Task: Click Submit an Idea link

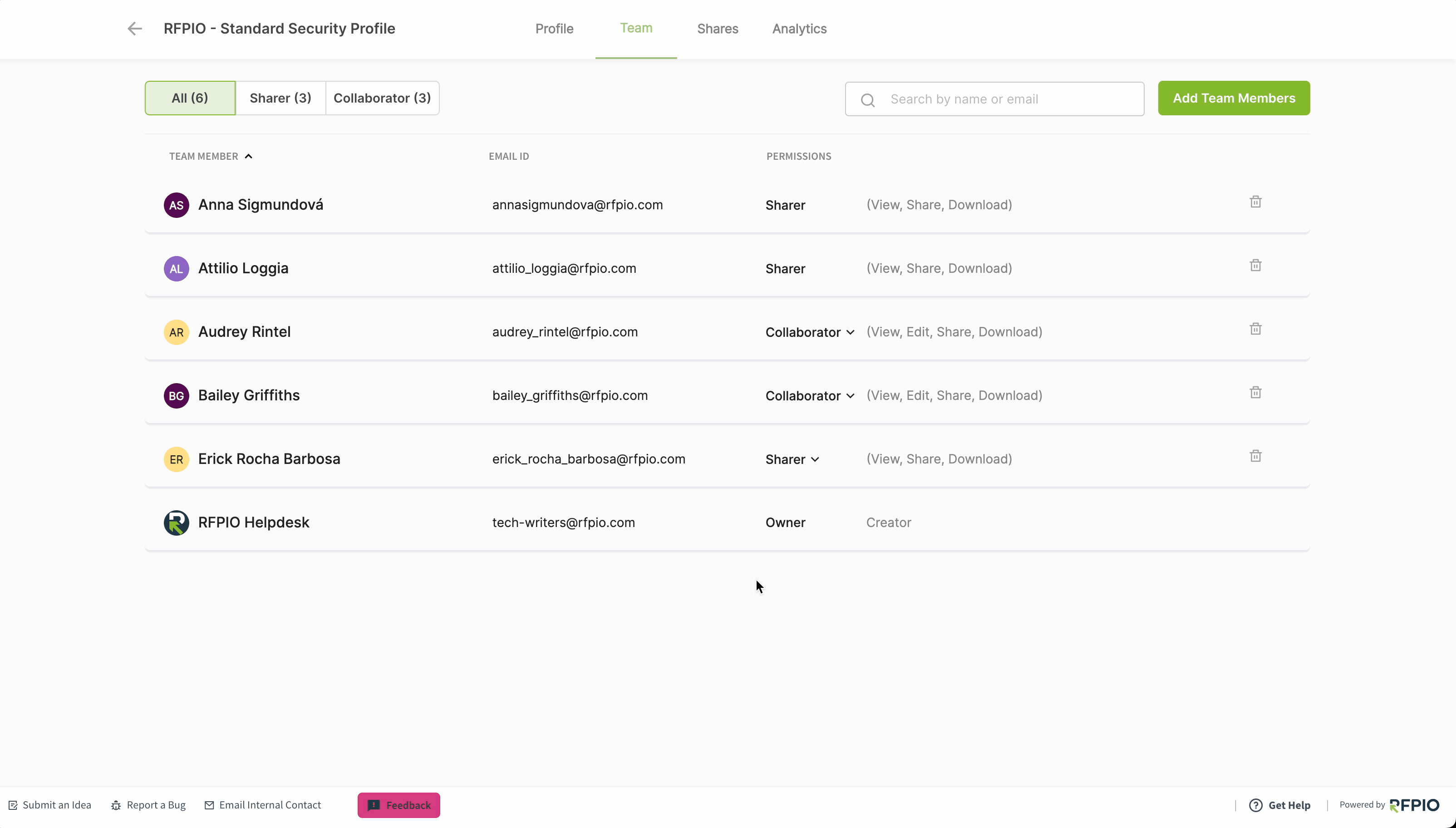Action: [49, 805]
